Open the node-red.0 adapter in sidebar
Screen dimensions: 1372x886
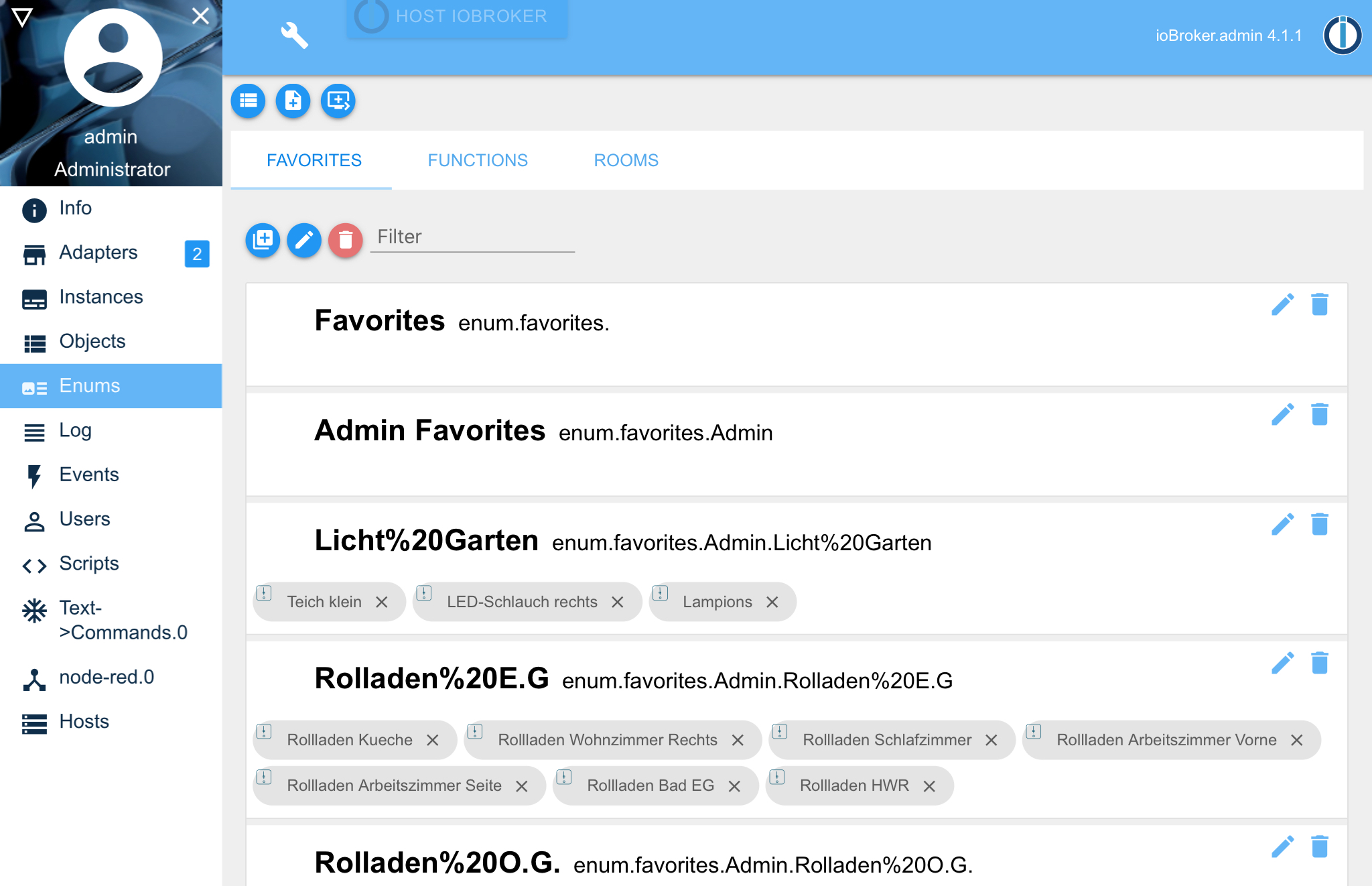(107, 677)
